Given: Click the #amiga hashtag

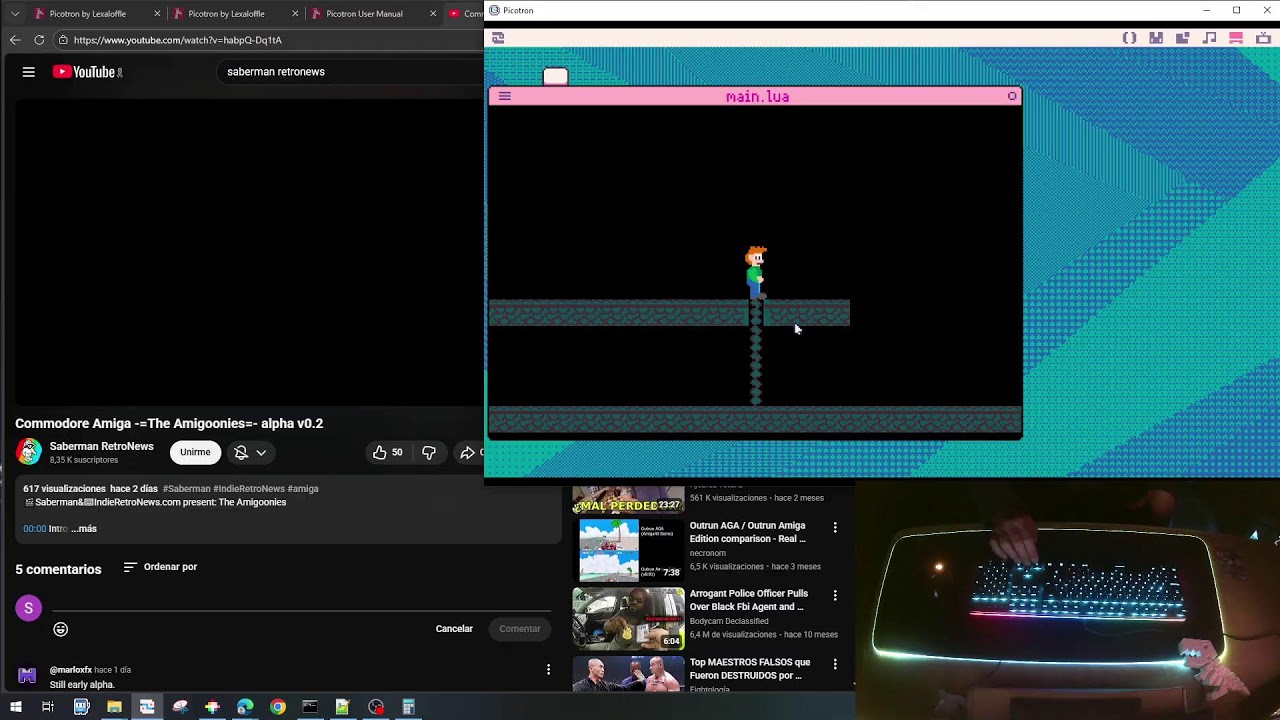Looking at the screenshot, I should [303, 489].
